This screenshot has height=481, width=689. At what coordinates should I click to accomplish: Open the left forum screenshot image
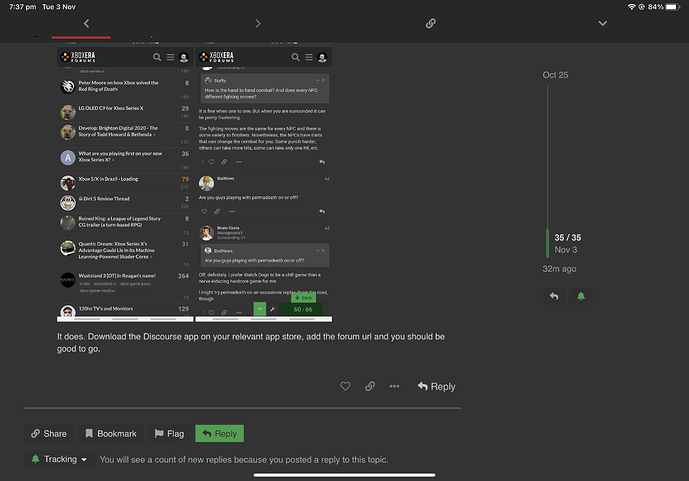click(125, 182)
